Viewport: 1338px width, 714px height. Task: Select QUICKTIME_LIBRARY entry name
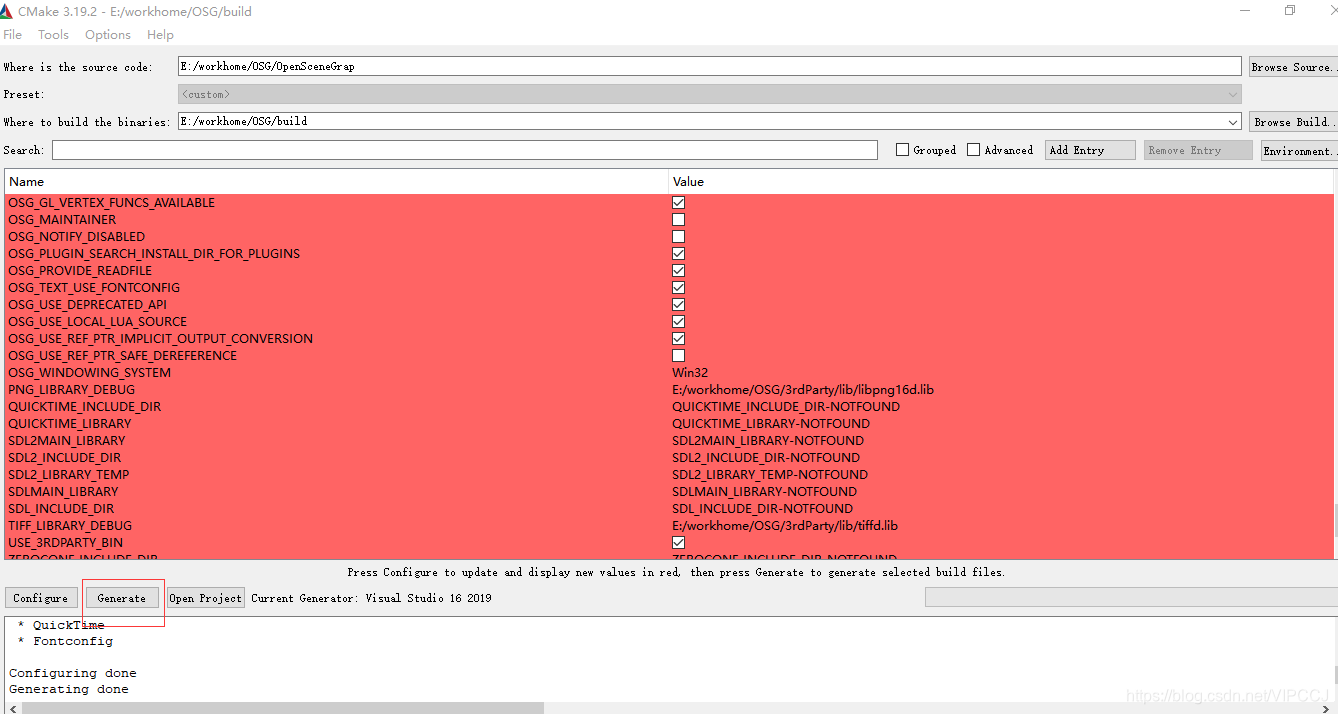coord(69,424)
